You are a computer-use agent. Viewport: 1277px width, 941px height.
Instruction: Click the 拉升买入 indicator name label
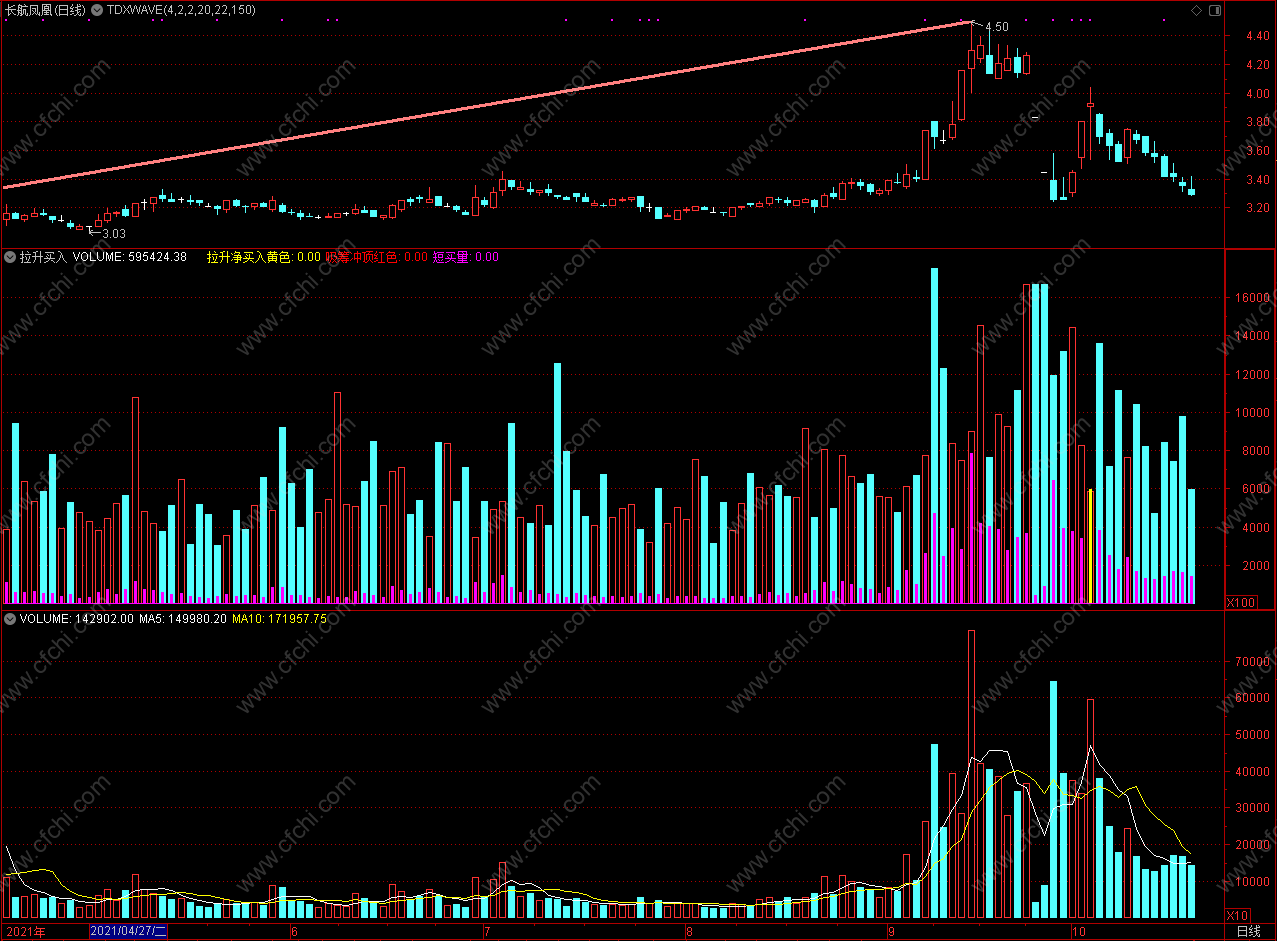click(43, 257)
